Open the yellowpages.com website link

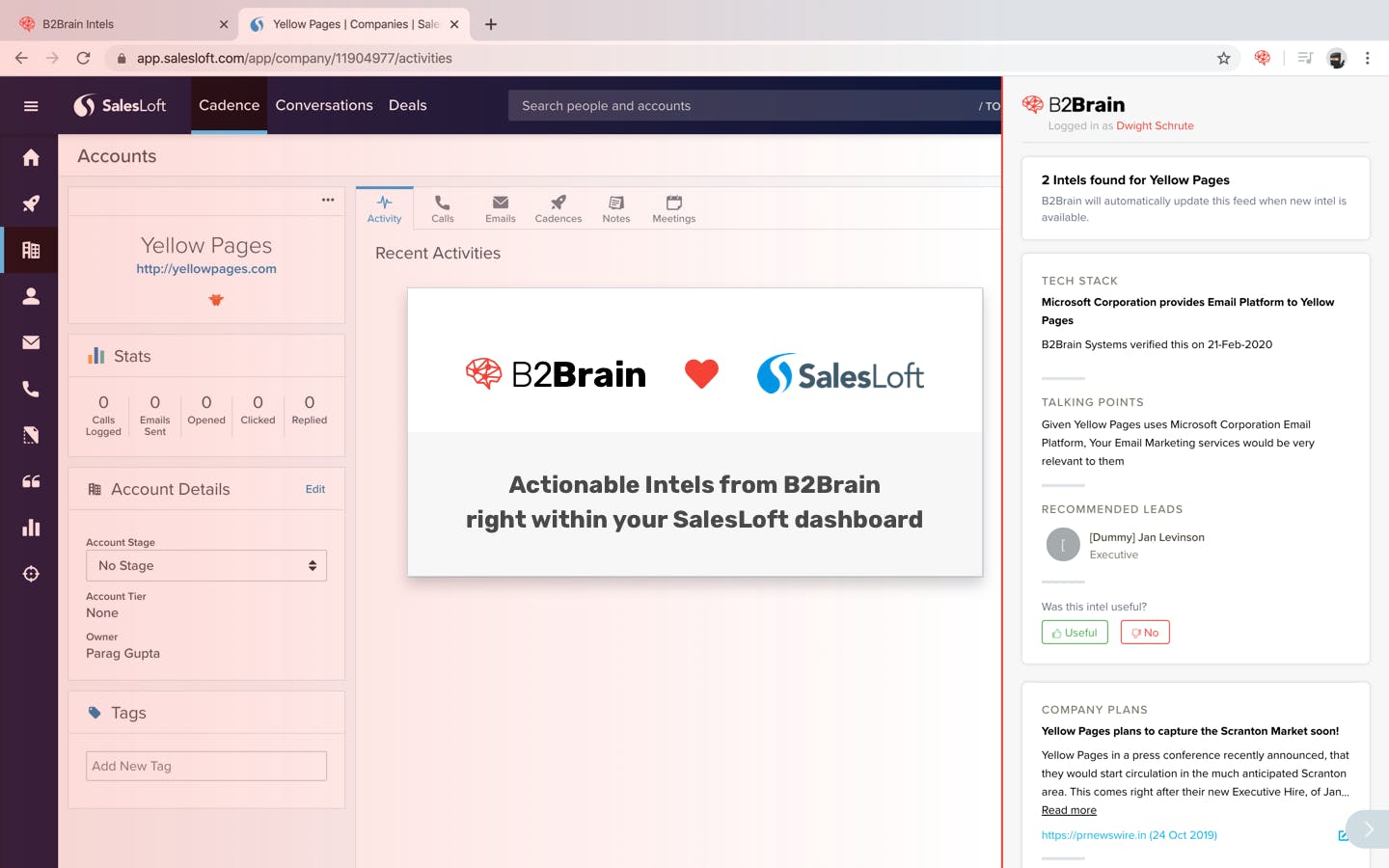tap(206, 269)
